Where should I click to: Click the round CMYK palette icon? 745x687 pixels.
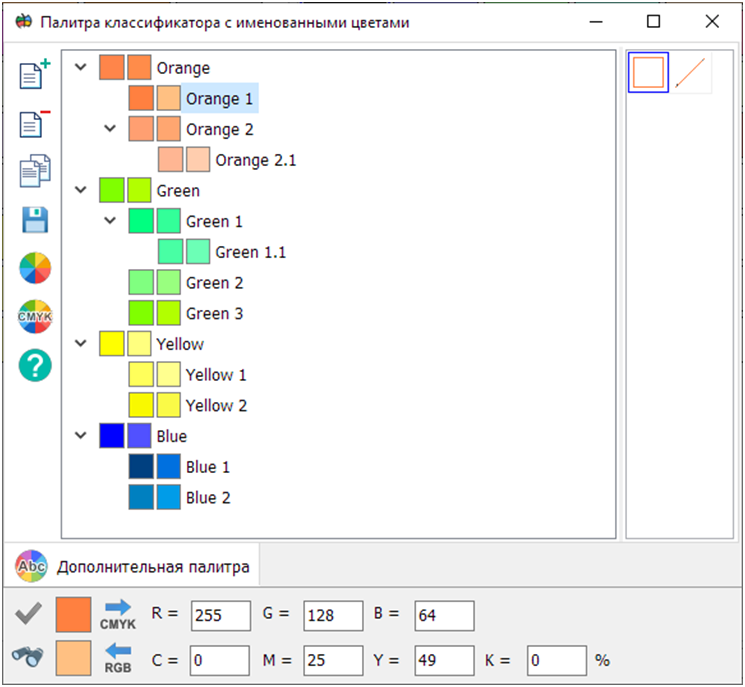[x=36, y=317]
